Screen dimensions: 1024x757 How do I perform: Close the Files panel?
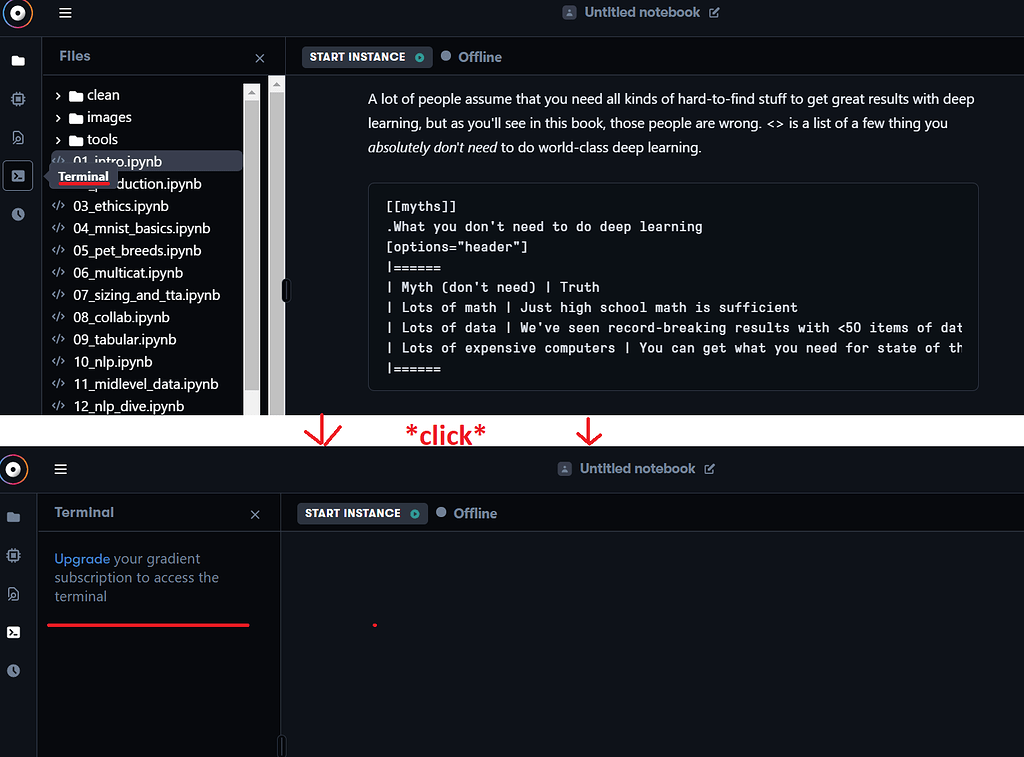[x=259, y=58]
